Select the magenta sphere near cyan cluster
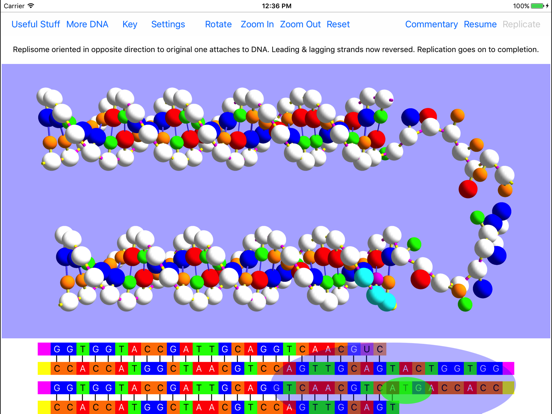Screen dimensions: 552x414 point(378,278)
